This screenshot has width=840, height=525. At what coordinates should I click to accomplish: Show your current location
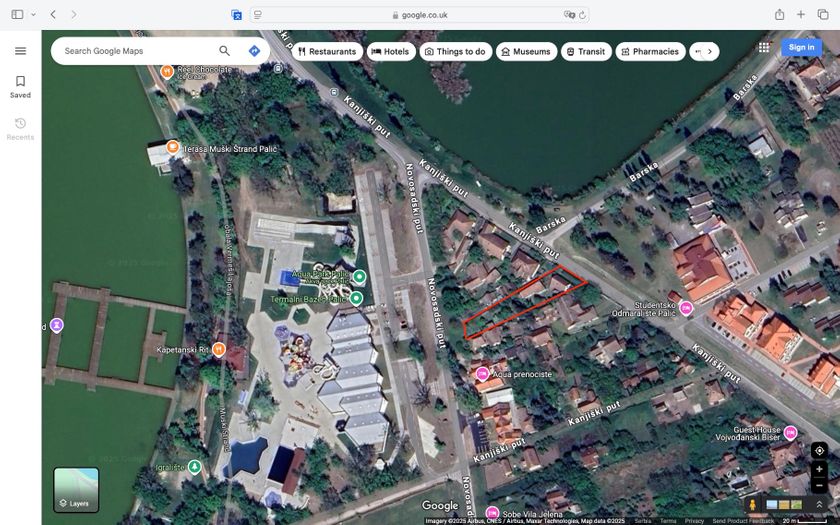pyautogui.click(x=819, y=451)
